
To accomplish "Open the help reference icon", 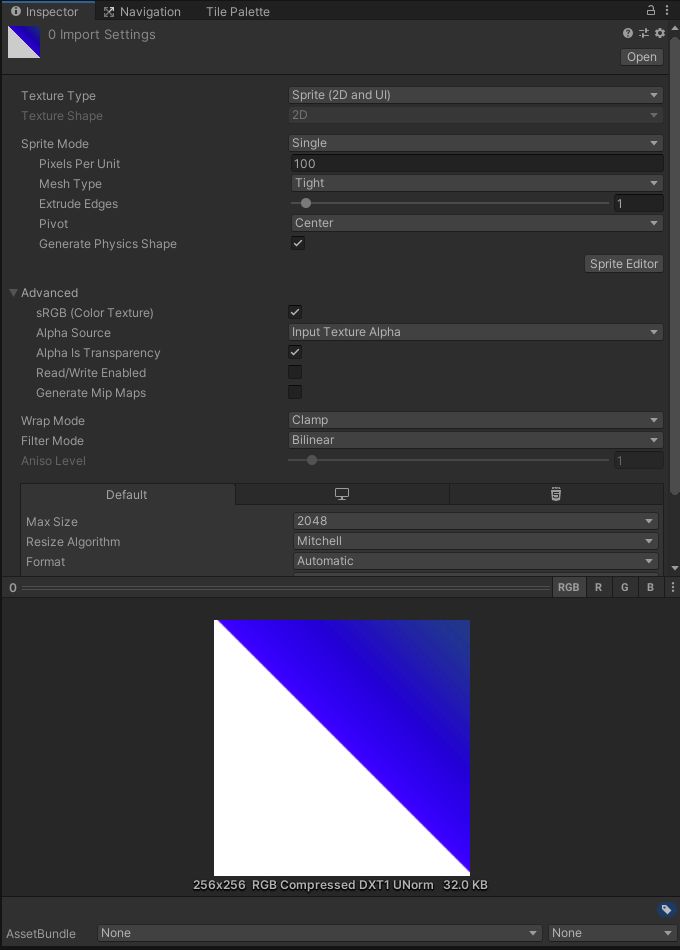I will click(628, 33).
